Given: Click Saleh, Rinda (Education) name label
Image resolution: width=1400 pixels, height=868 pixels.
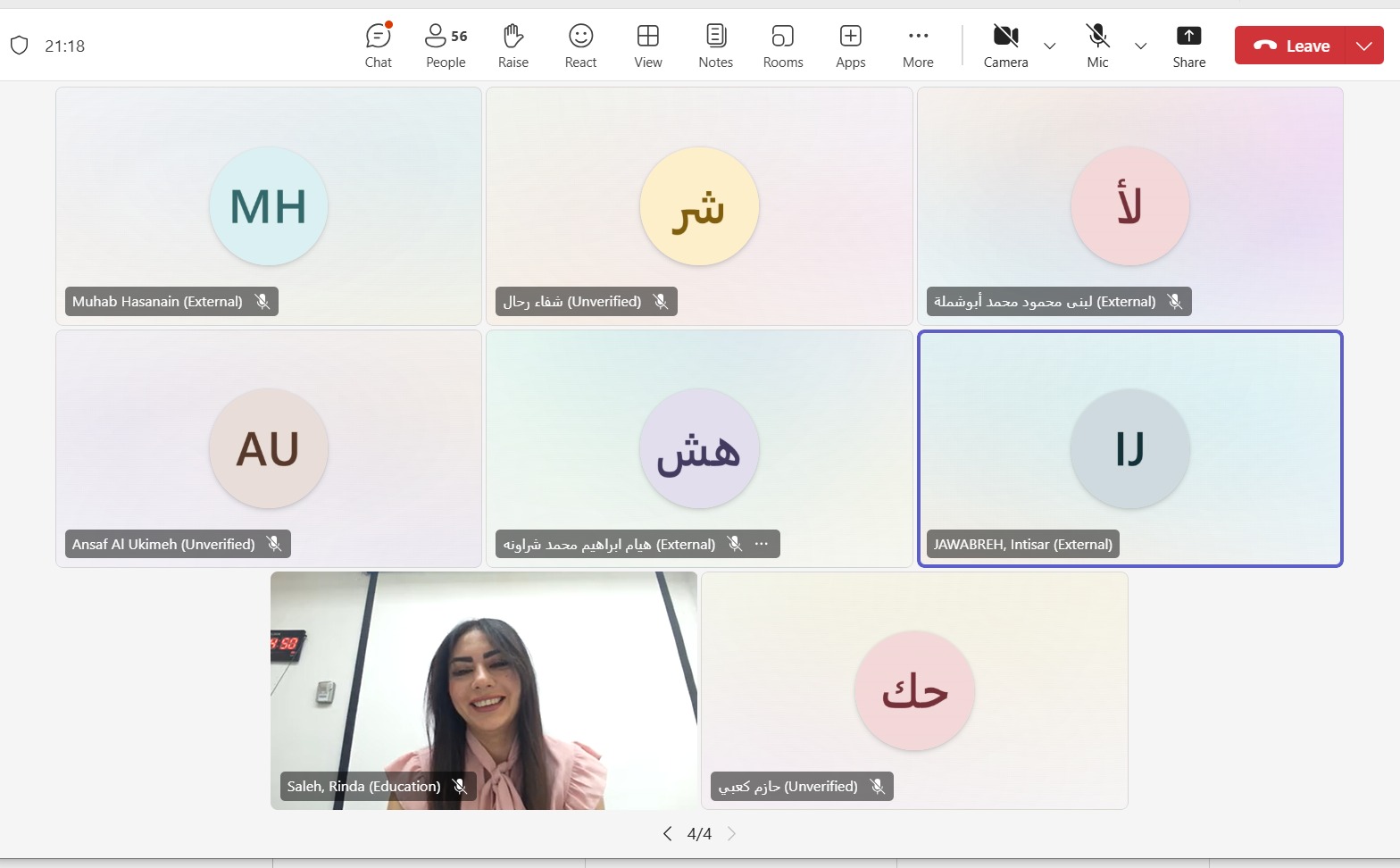Looking at the screenshot, I should tap(363, 787).
